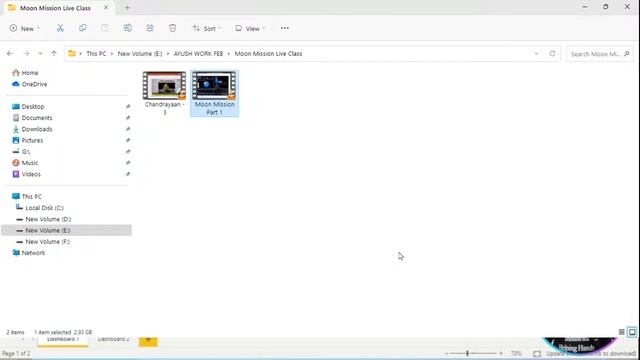Click the Delete trash icon

click(172, 28)
